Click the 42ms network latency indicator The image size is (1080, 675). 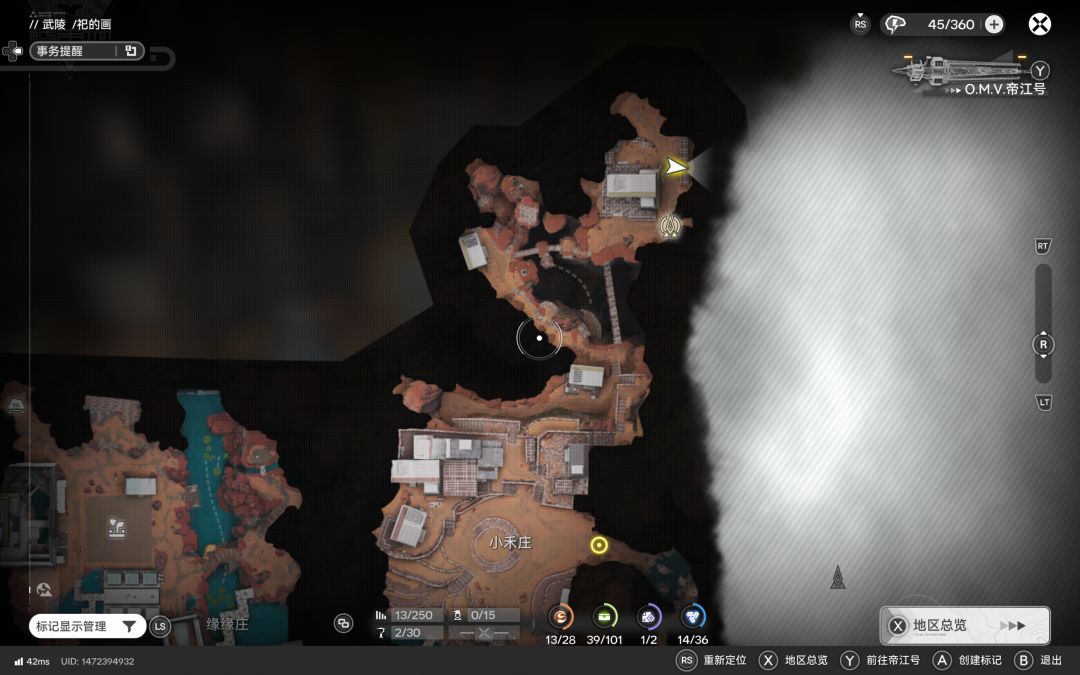(x=32, y=661)
